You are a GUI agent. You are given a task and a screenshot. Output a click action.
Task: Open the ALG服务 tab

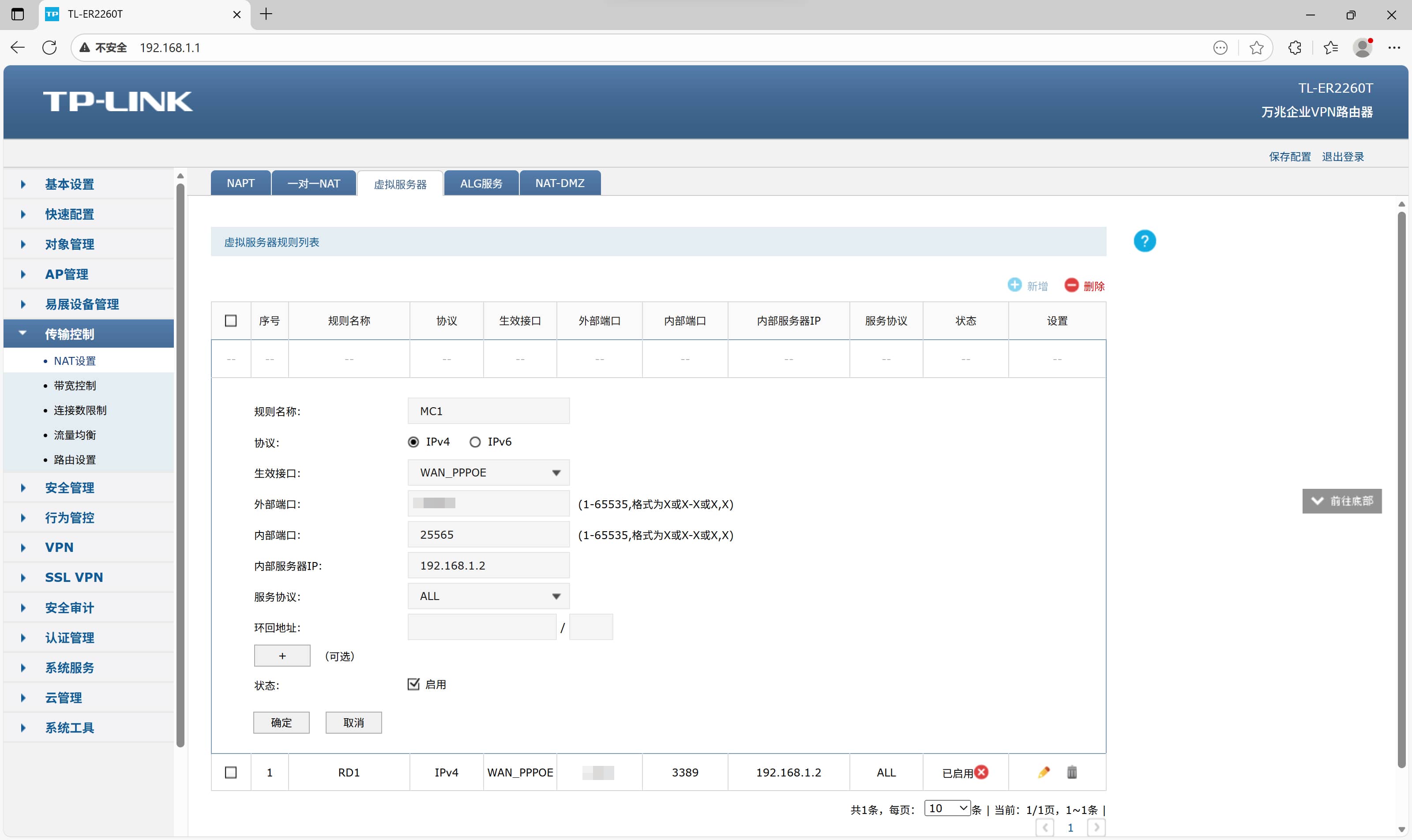(x=481, y=184)
